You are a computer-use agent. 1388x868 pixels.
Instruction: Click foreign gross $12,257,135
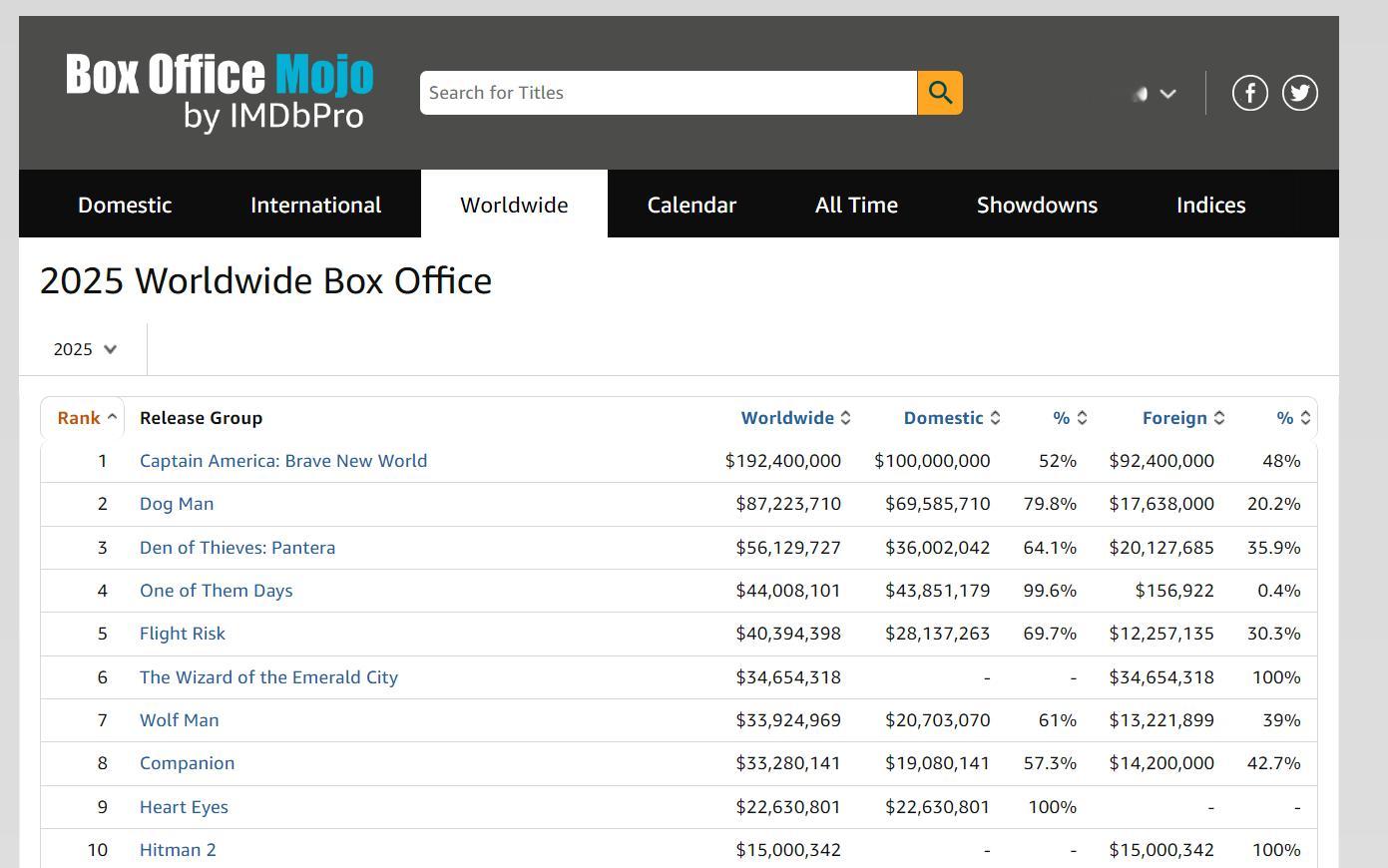[1161, 634]
